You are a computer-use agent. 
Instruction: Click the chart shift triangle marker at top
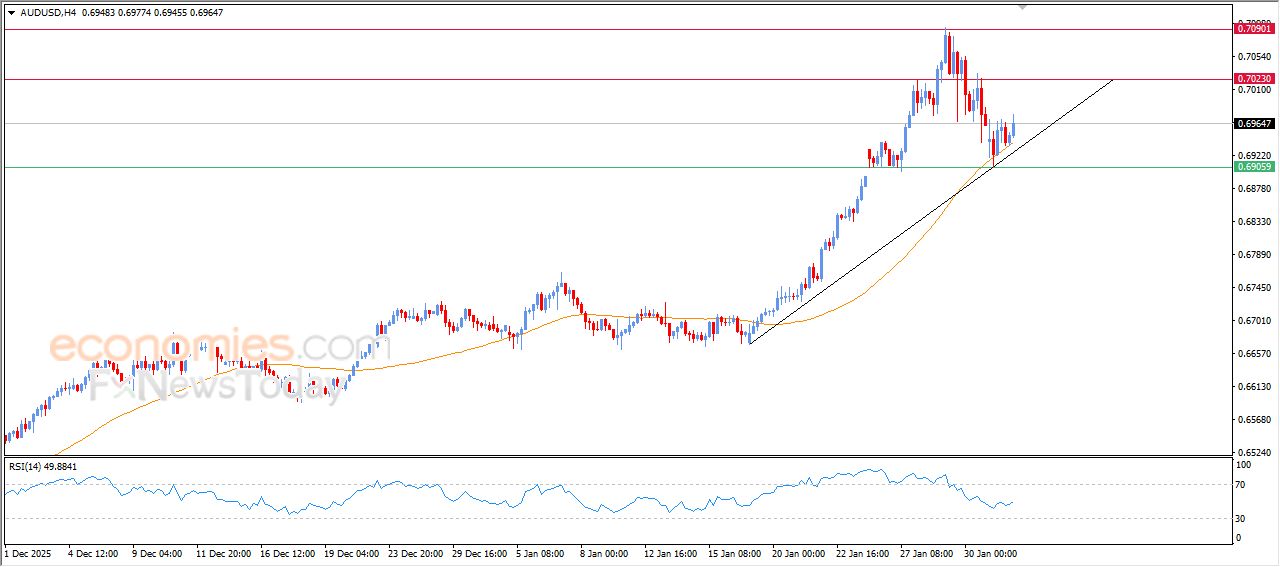tap(1022, 6)
